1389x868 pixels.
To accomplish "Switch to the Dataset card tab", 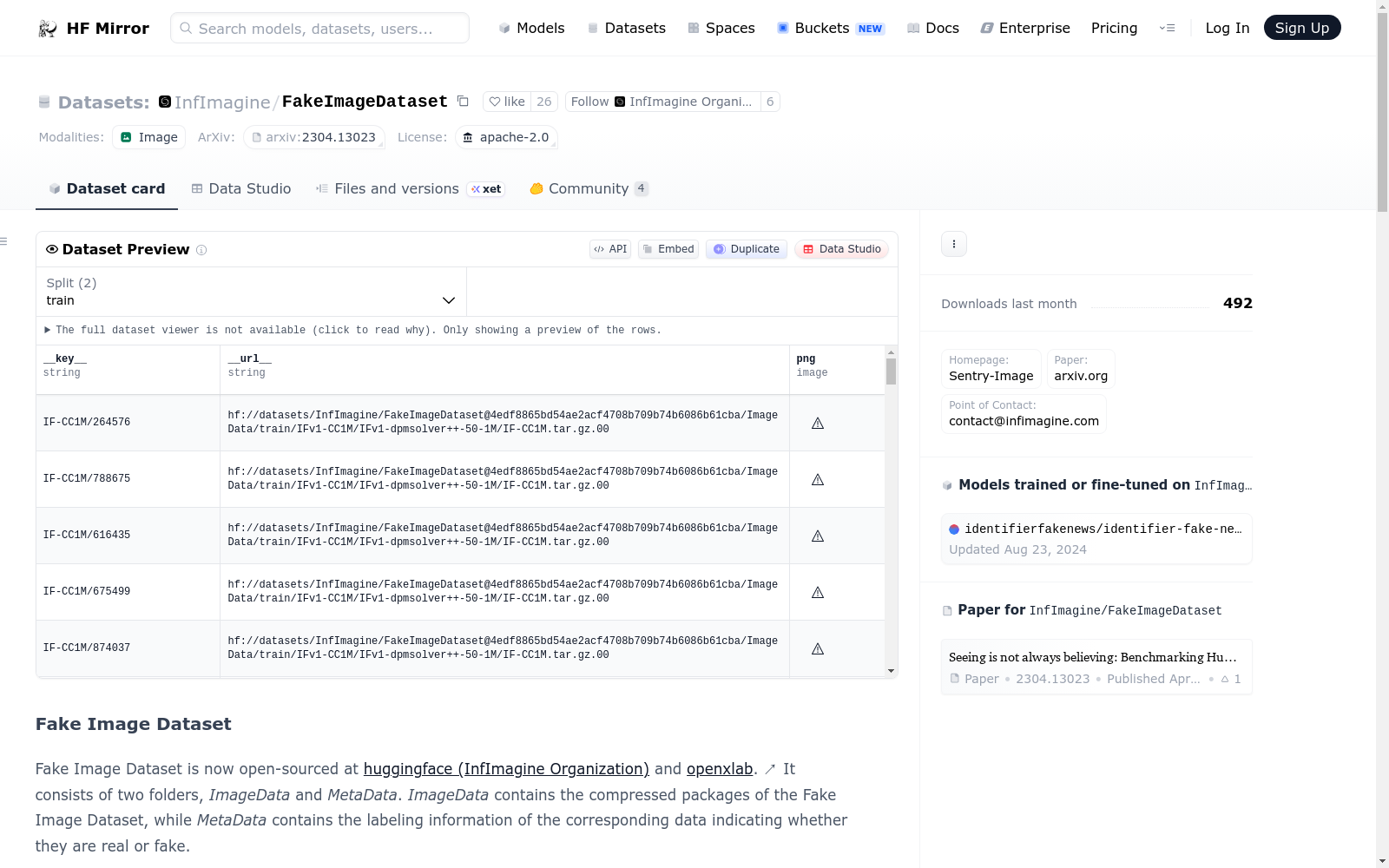I will click(107, 188).
